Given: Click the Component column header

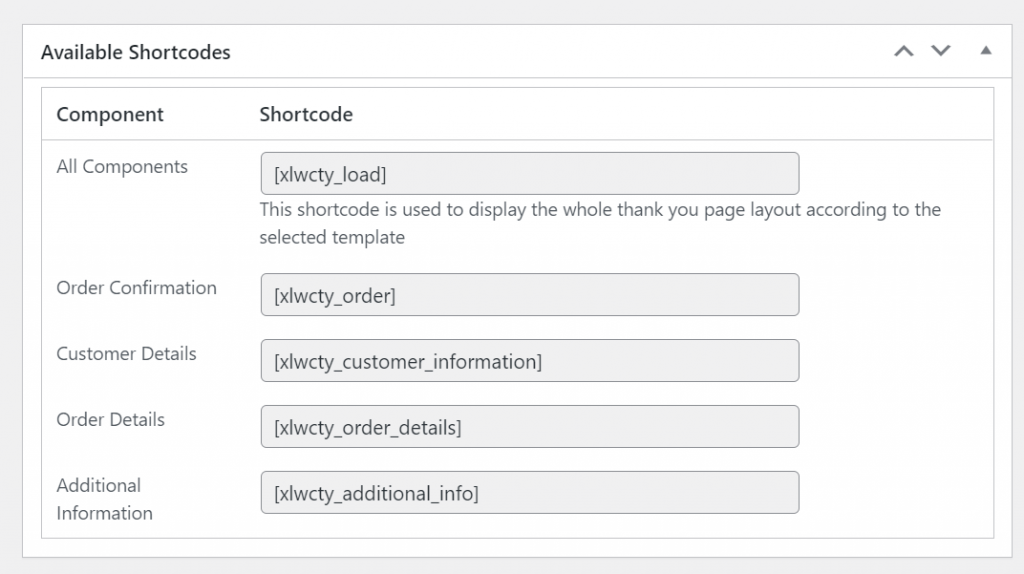Looking at the screenshot, I should click(x=110, y=114).
